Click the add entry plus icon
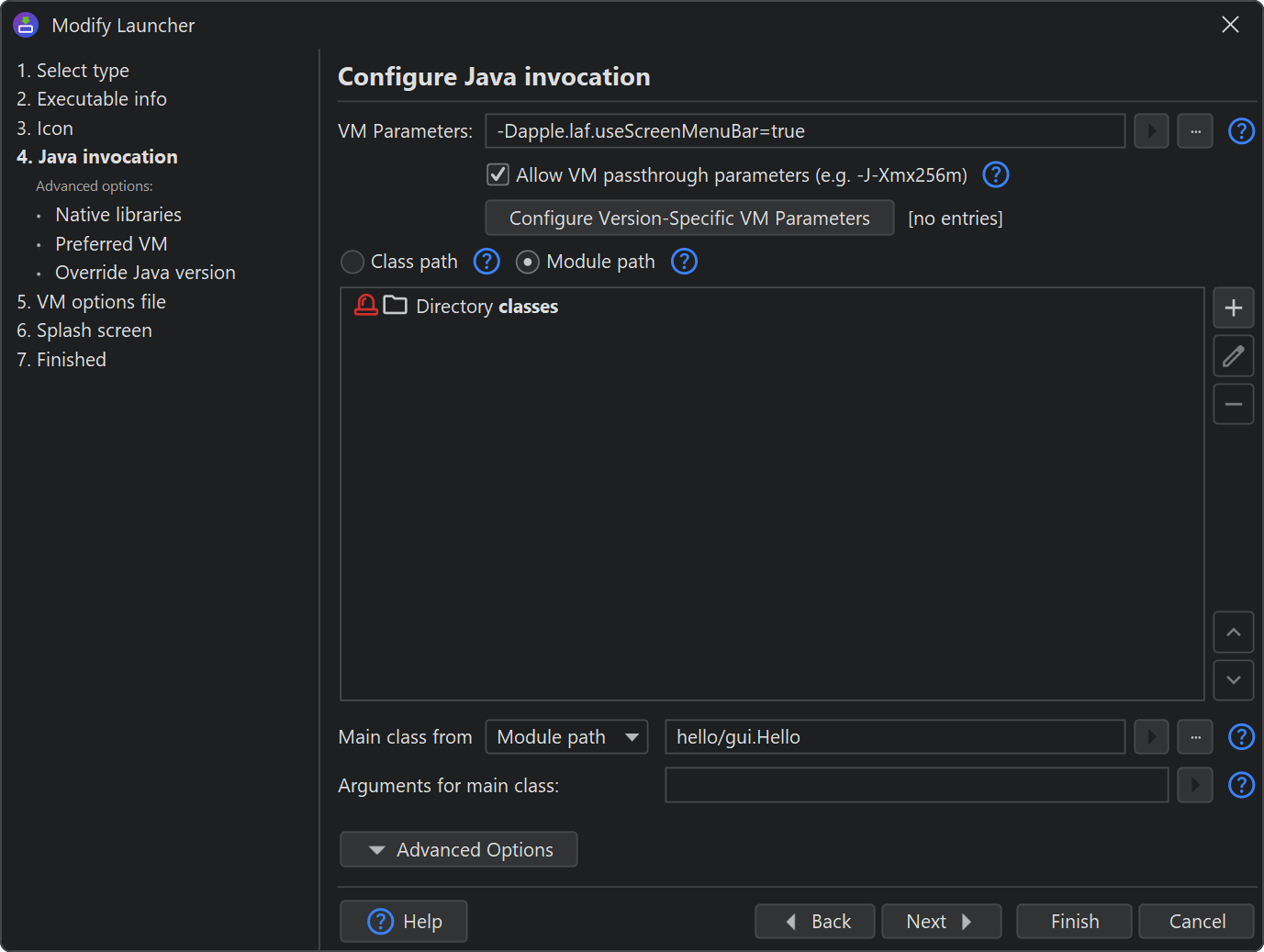The height and width of the screenshot is (952, 1264). pyautogui.click(x=1233, y=308)
